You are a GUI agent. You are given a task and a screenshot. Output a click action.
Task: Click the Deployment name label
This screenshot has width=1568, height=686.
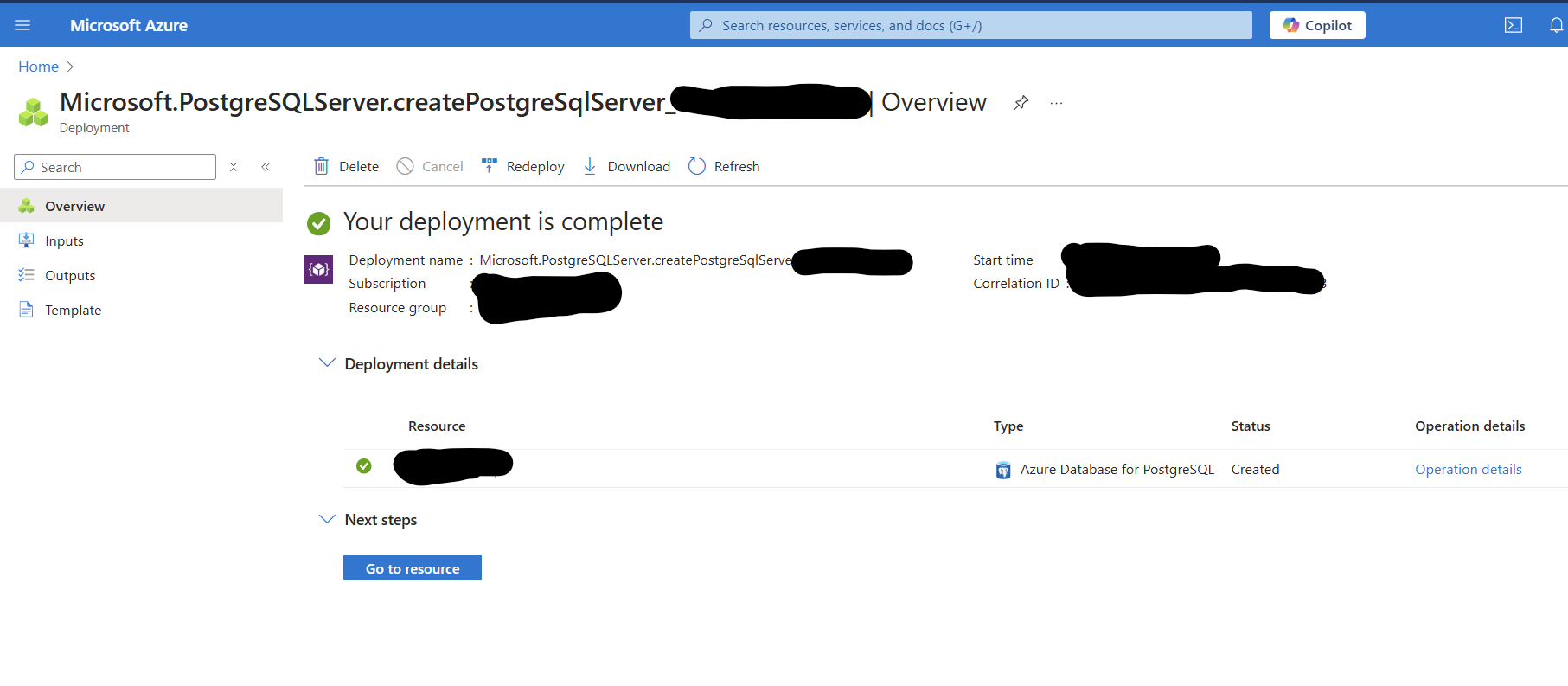point(406,260)
